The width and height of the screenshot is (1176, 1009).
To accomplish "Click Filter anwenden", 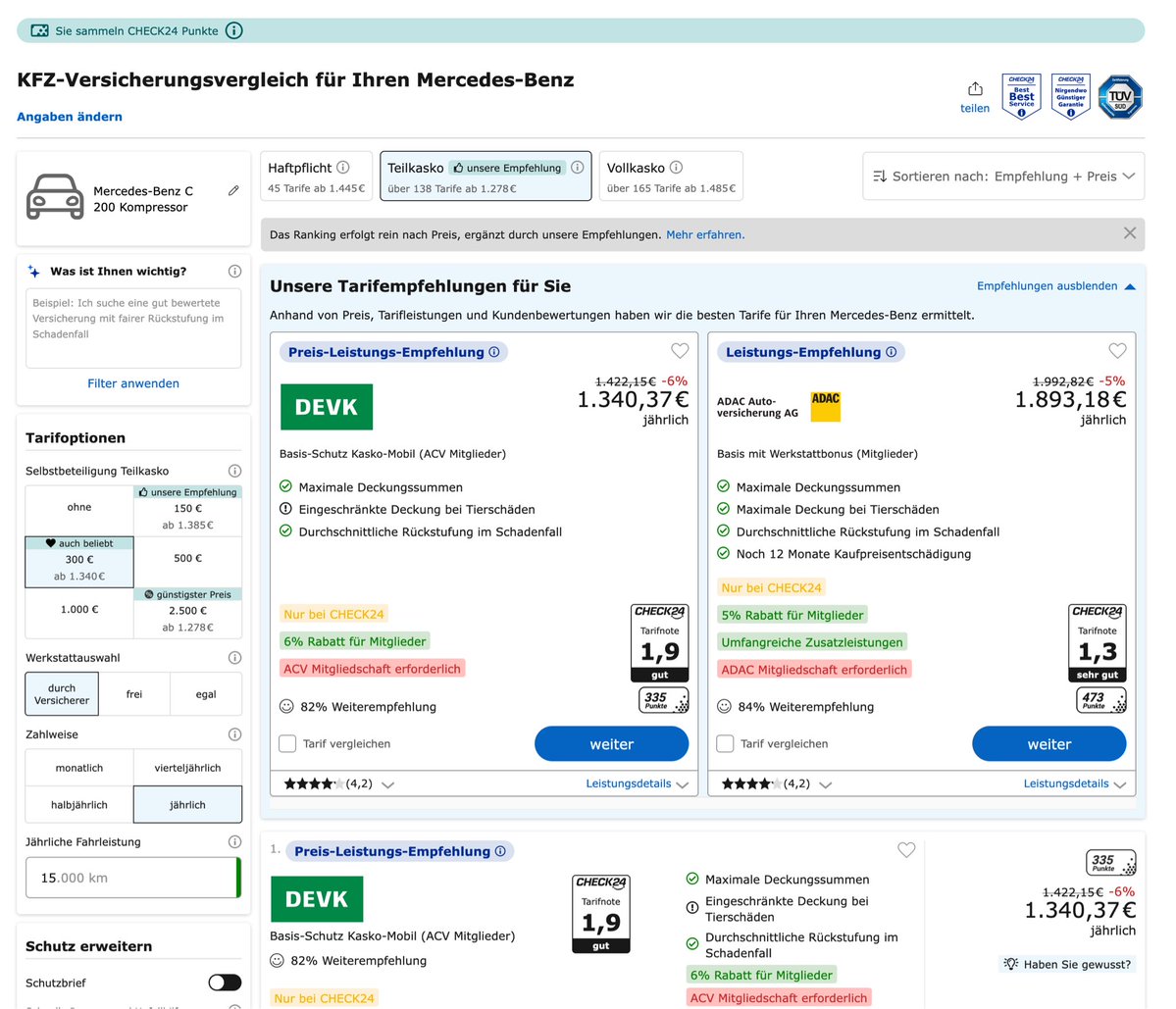I will 133,383.
